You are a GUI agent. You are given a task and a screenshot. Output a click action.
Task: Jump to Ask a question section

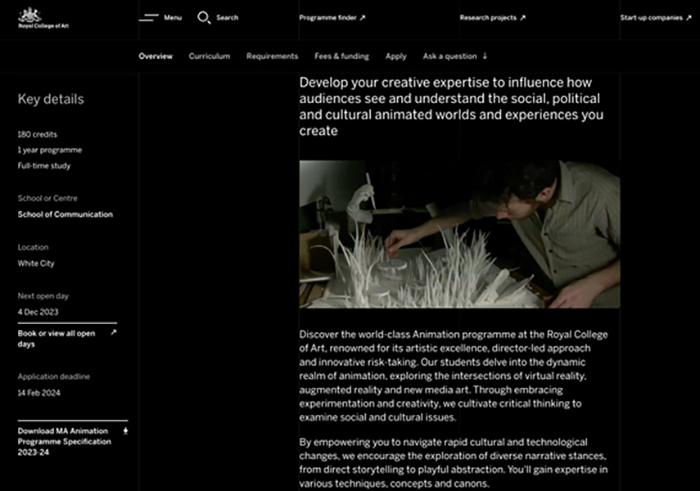[450, 56]
